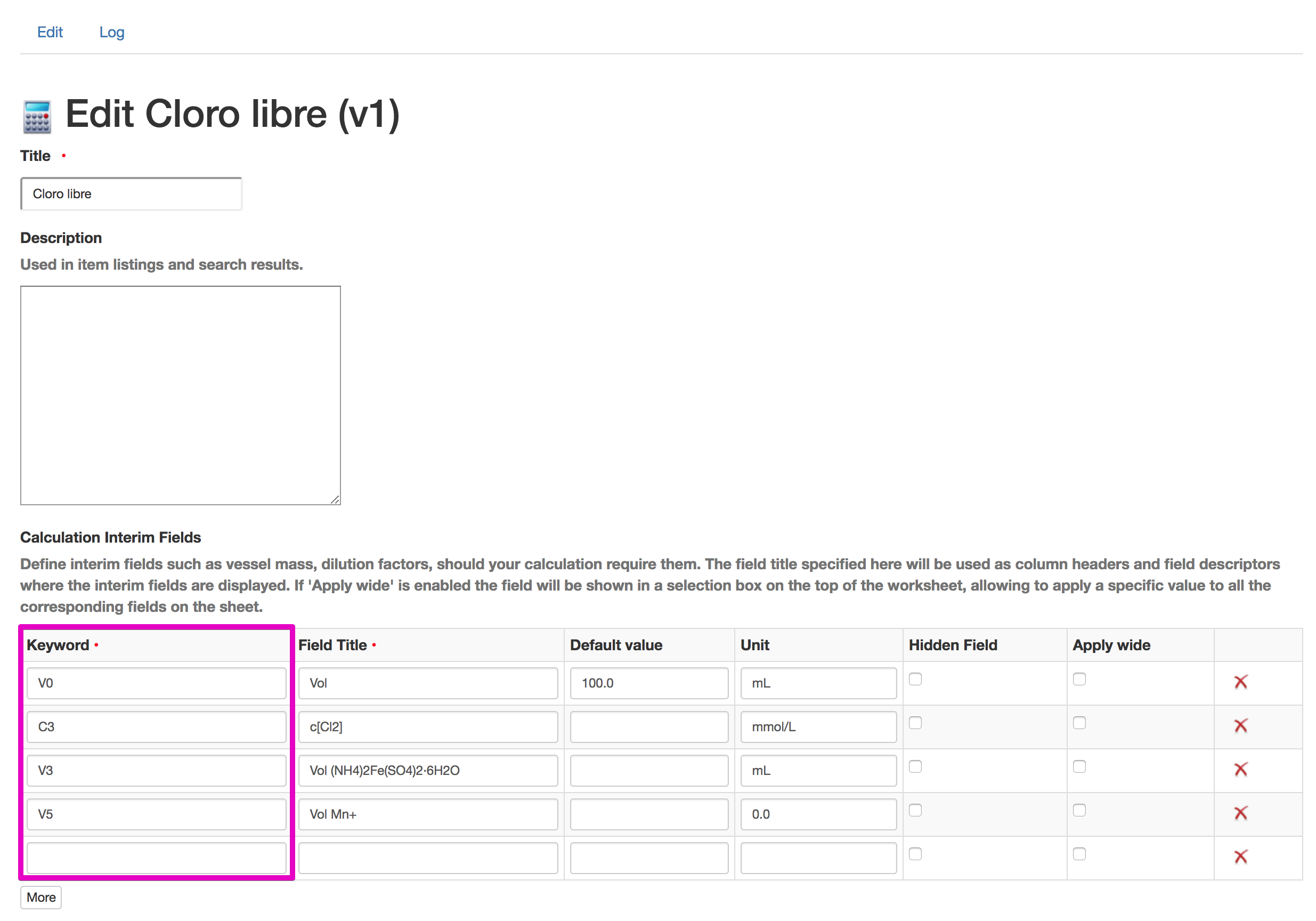Select the Default value field showing 100.0
The width and height of the screenshot is (1316, 921).
[x=648, y=683]
